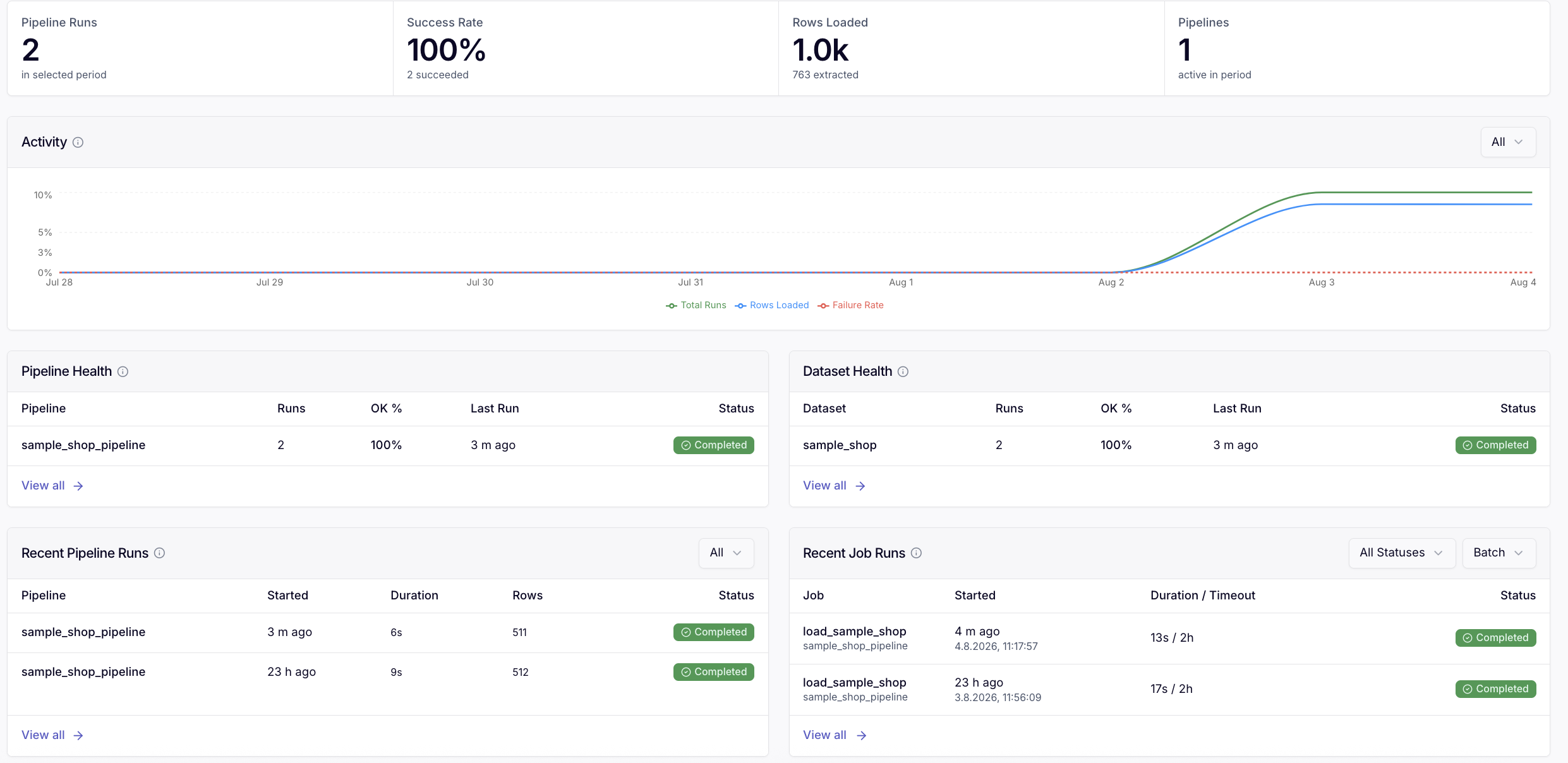Click Completed badge of 511-row pipeline run
The height and width of the screenshot is (763, 1568).
714,632
